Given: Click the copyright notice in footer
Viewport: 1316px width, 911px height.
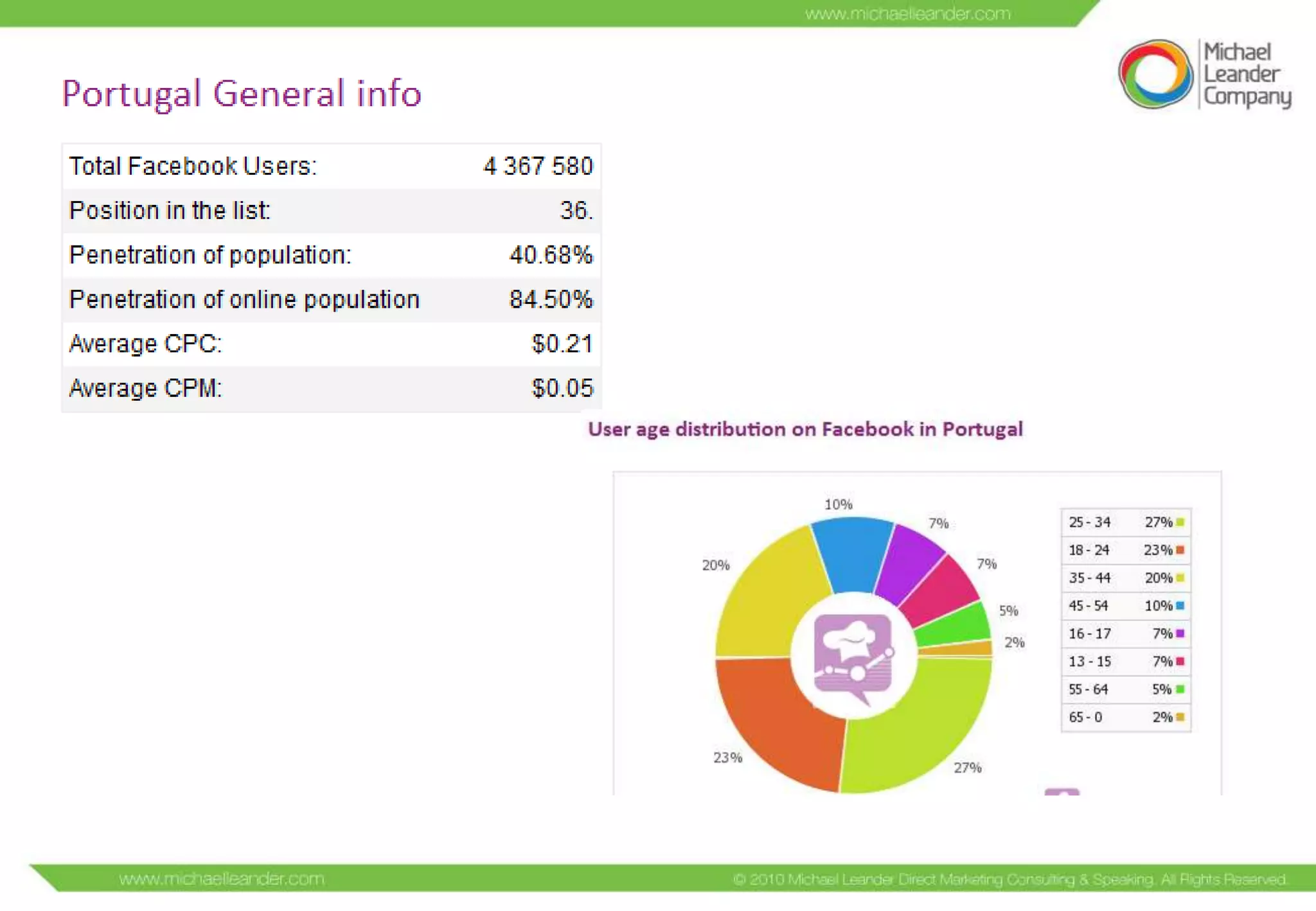Looking at the screenshot, I should [1009, 879].
